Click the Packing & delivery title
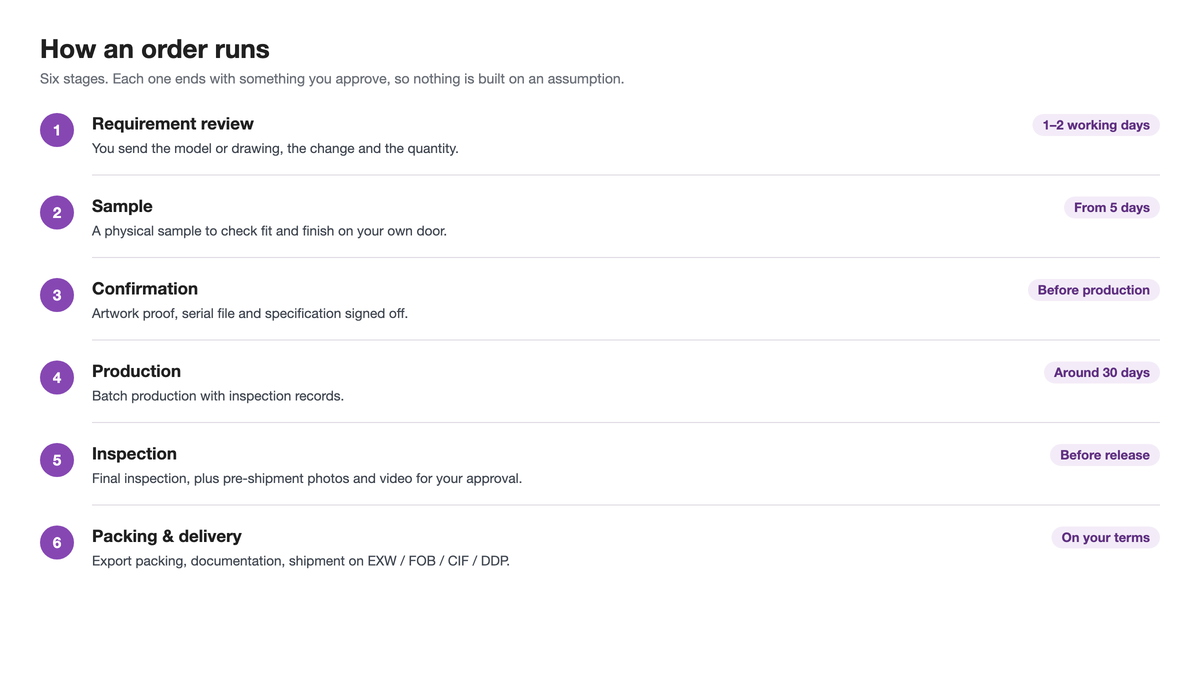This screenshot has width=1200, height=700. [167, 536]
